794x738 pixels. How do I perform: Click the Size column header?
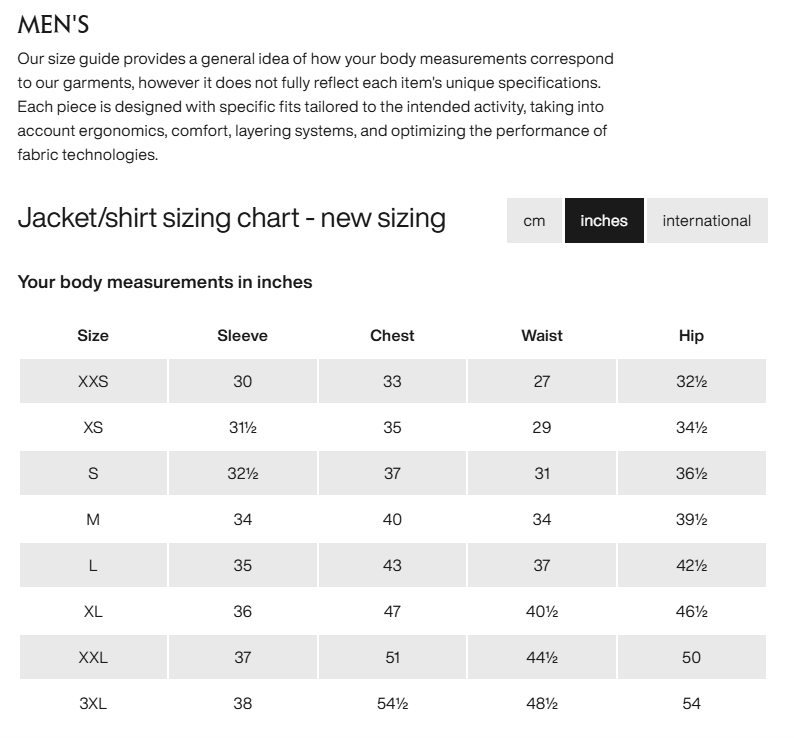point(93,335)
